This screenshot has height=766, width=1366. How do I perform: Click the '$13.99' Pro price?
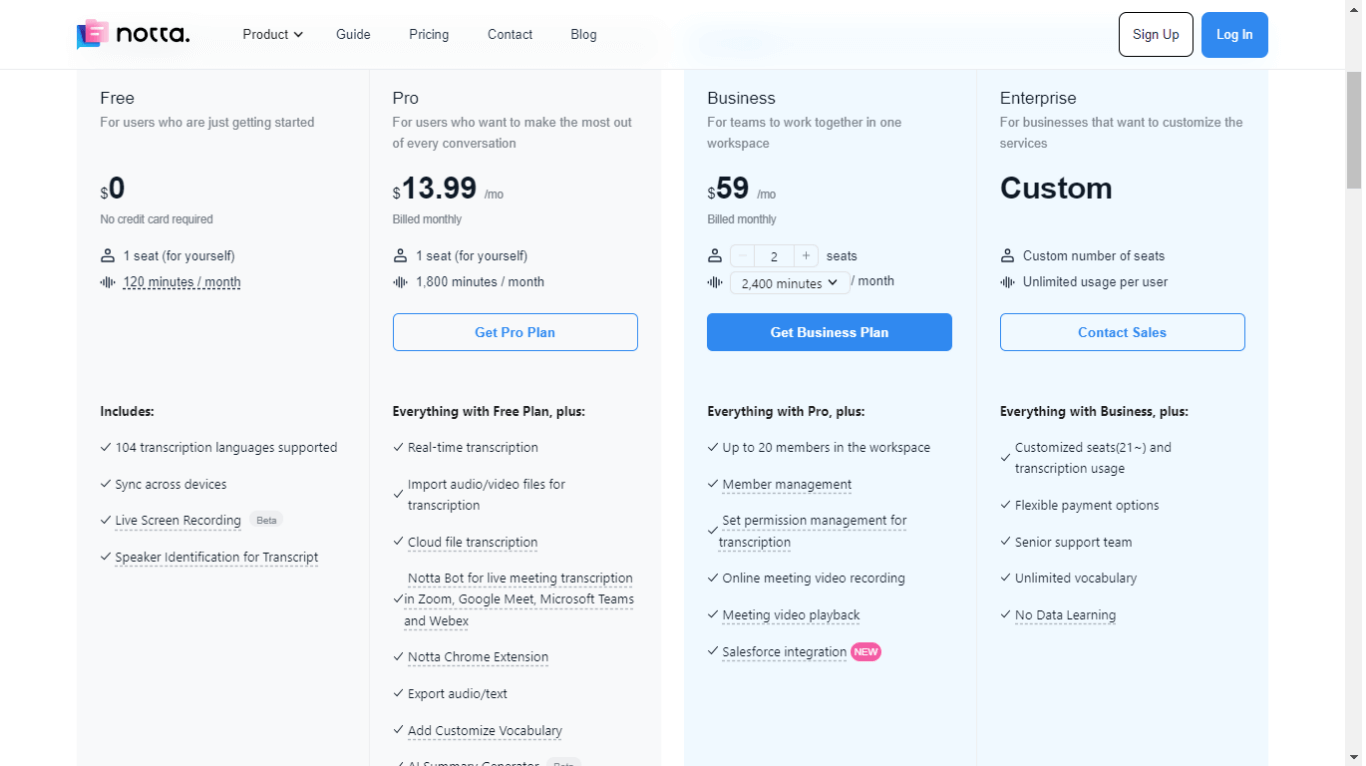(434, 188)
